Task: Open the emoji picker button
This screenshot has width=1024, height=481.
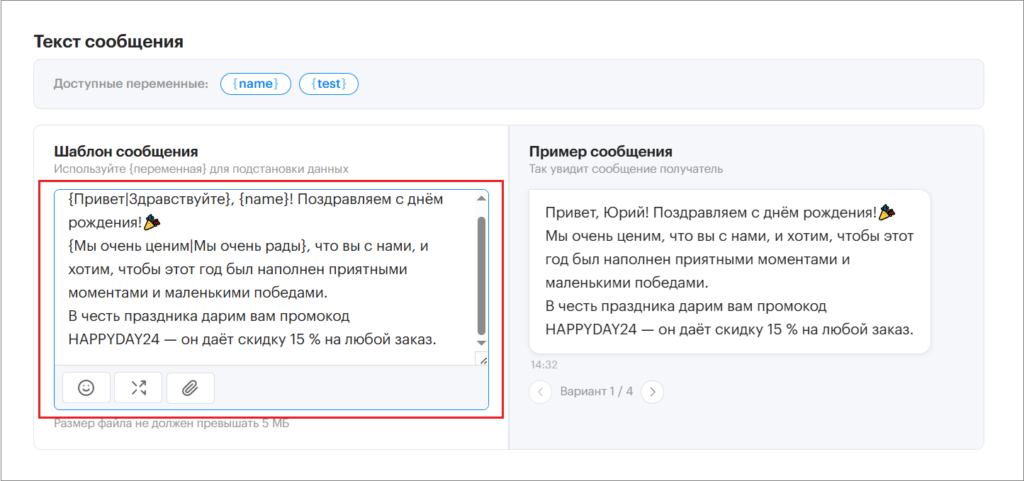Action: (86, 388)
